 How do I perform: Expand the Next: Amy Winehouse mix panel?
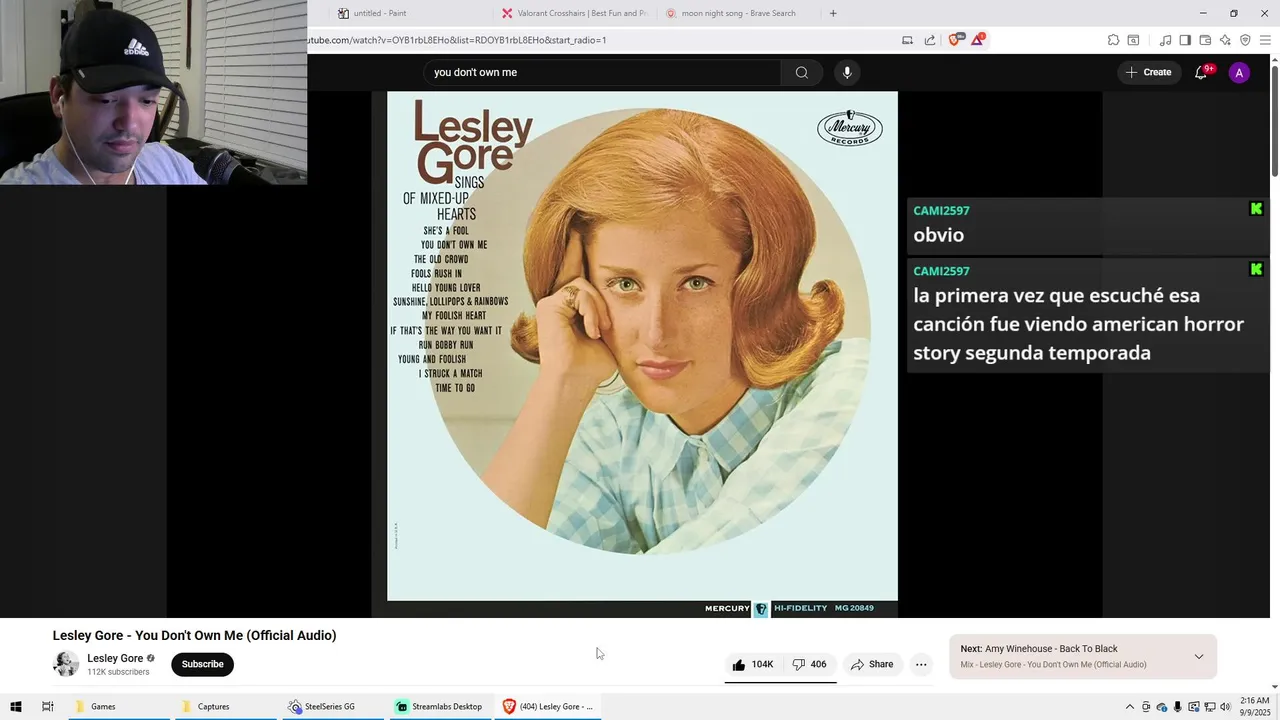tap(1199, 657)
